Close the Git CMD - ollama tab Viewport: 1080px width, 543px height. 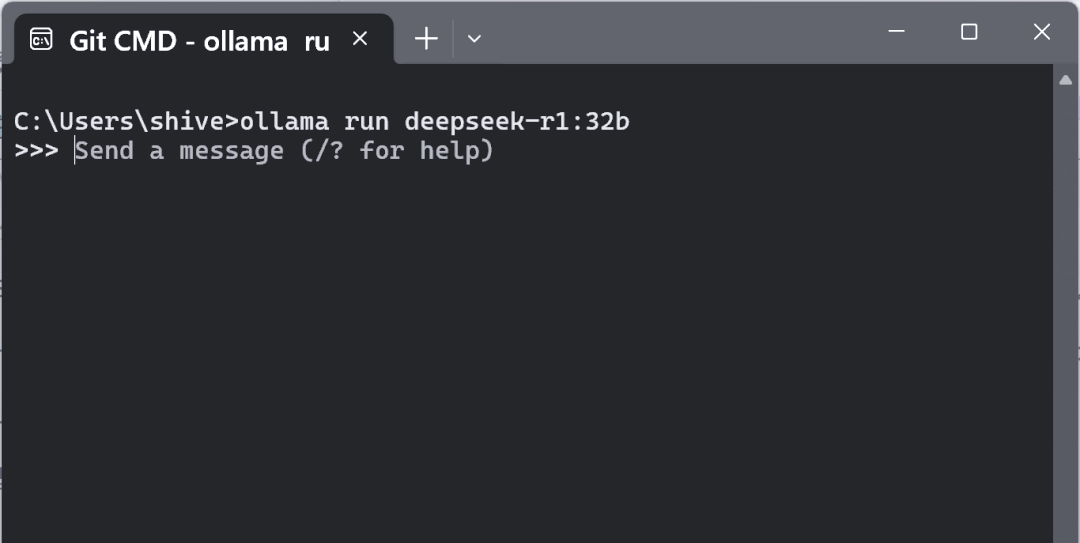360,39
